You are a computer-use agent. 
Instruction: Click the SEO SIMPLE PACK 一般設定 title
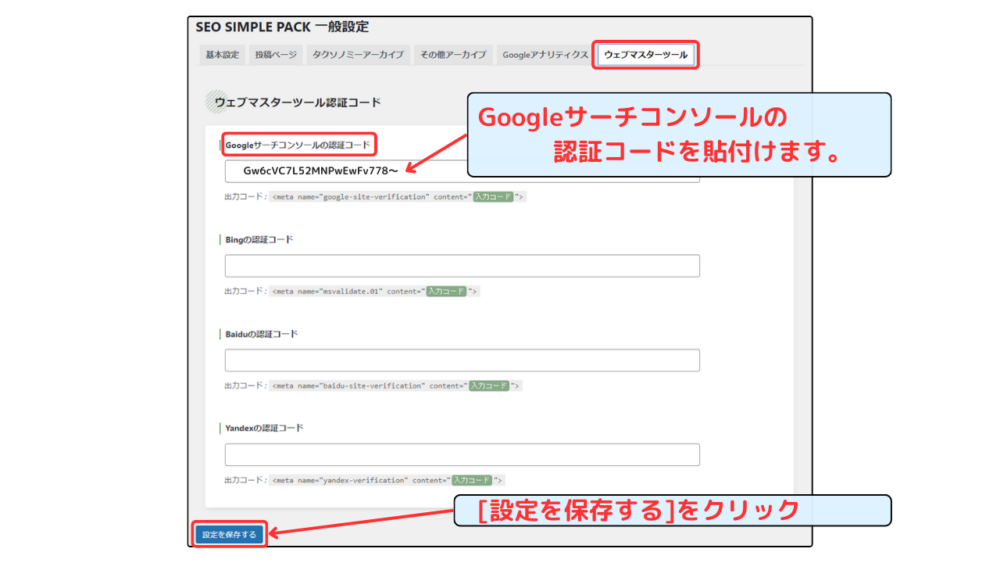tap(282, 27)
